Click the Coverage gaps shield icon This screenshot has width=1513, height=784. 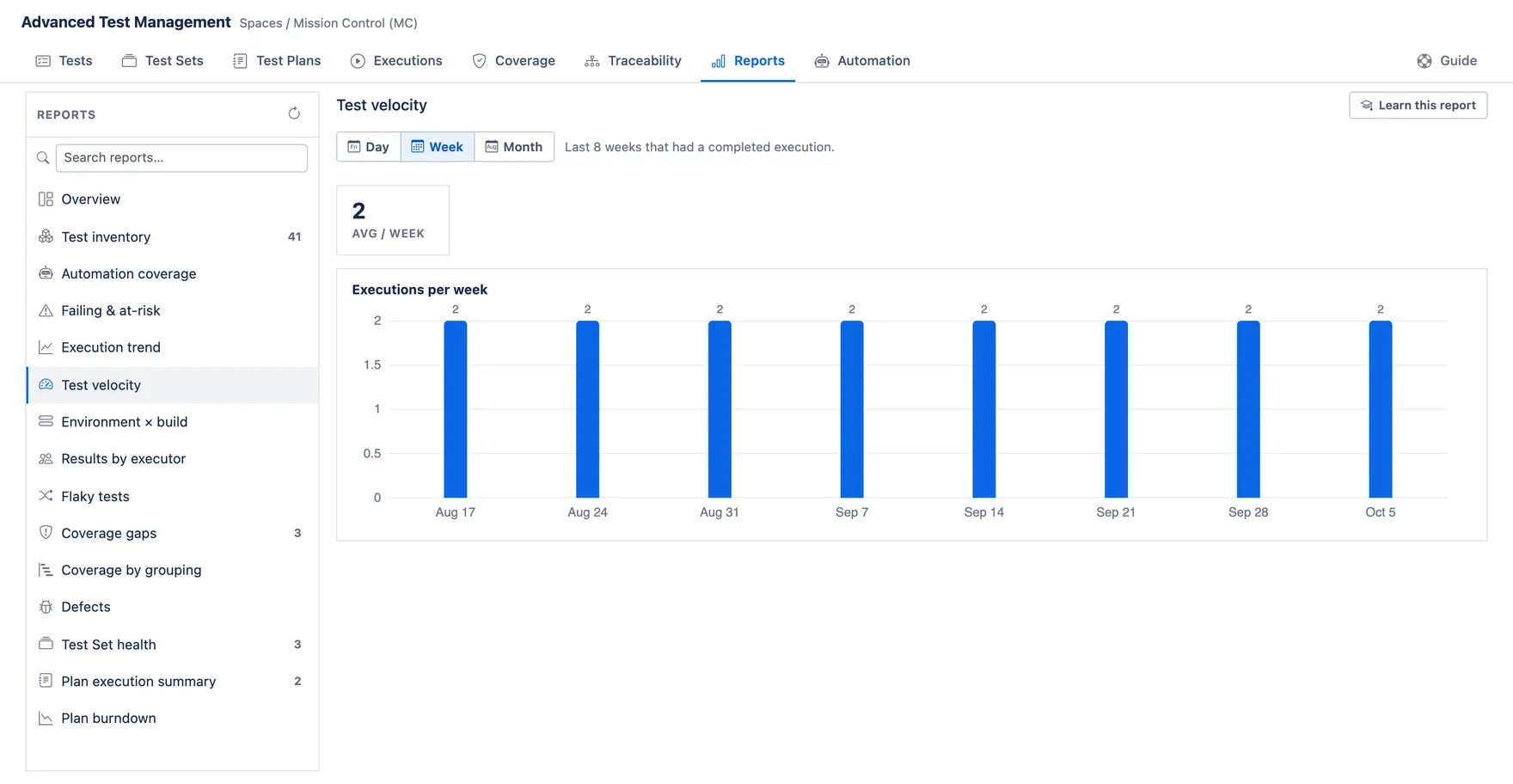[46, 533]
